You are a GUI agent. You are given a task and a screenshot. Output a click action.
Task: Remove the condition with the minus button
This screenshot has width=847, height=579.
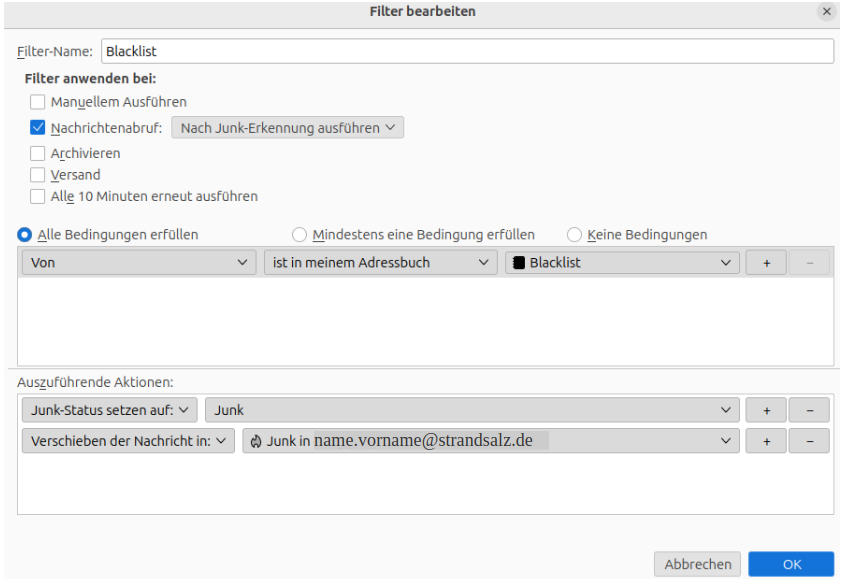(x=809, y=263)
